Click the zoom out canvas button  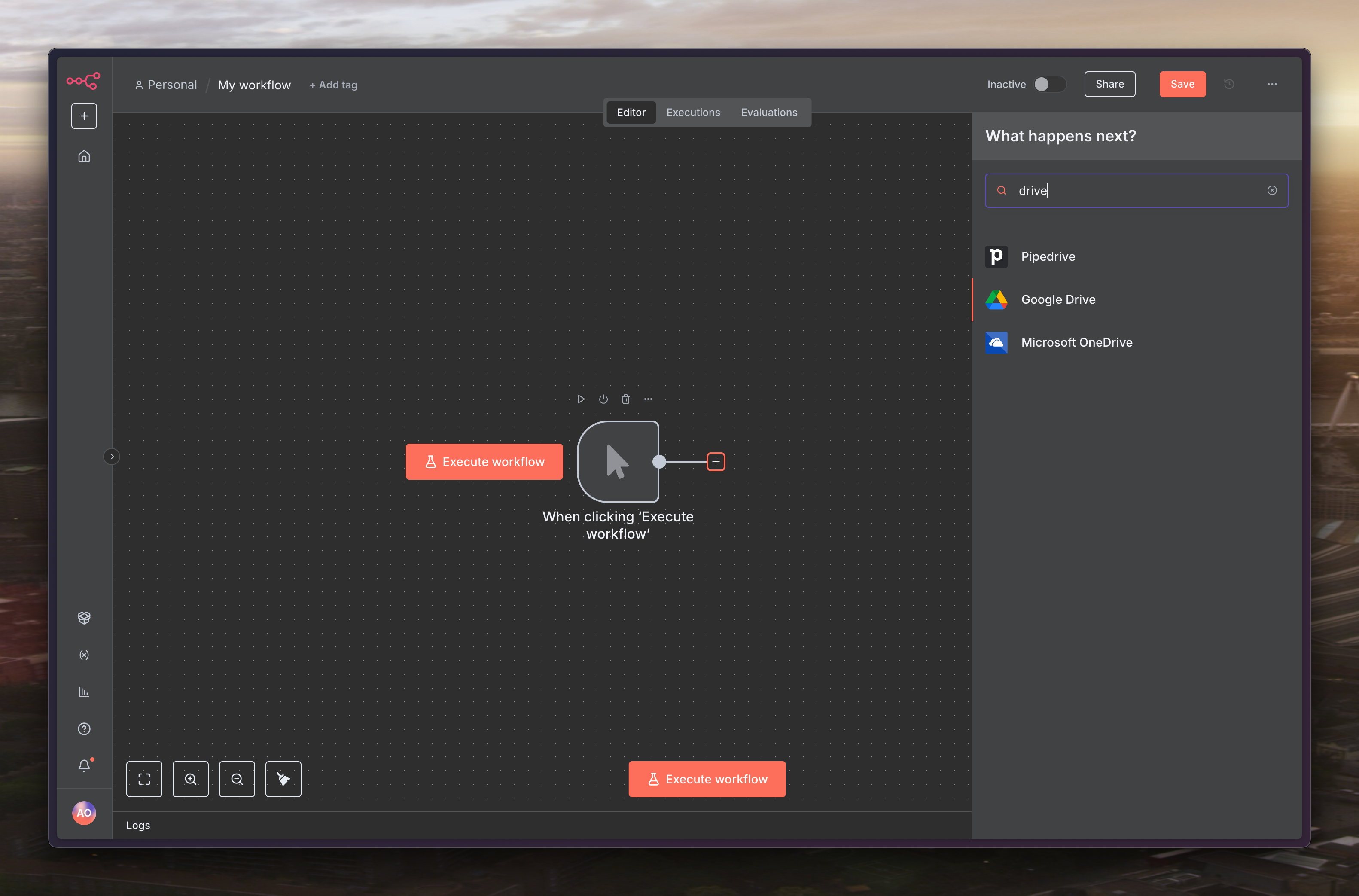tap(237, 779)
